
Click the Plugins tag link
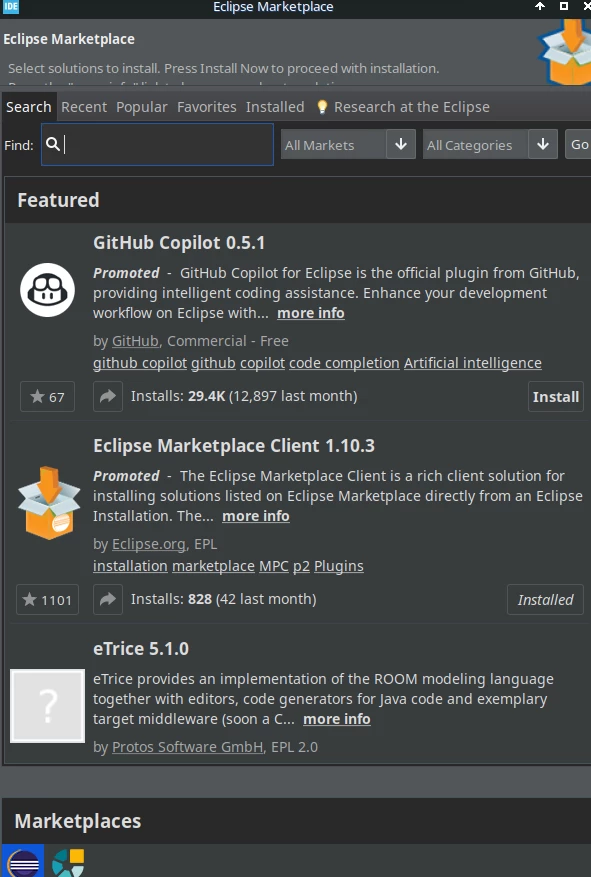click(339, 566)
